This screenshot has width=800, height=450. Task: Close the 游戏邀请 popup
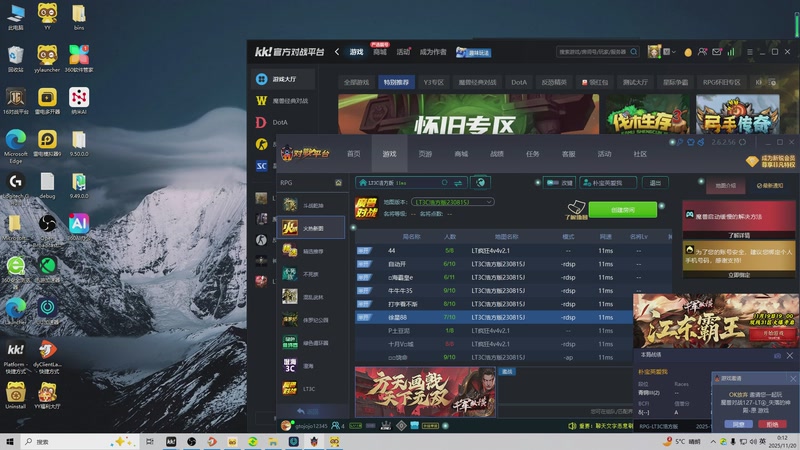(792, 379)
